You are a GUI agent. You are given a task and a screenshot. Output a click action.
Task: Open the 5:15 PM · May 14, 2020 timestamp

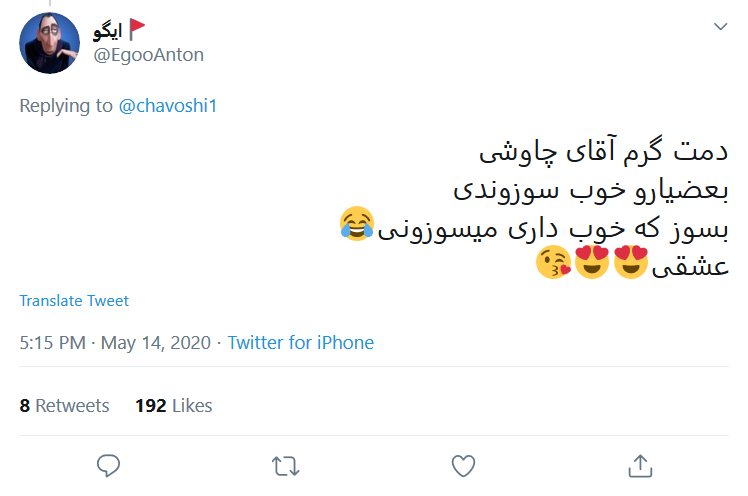115,343
